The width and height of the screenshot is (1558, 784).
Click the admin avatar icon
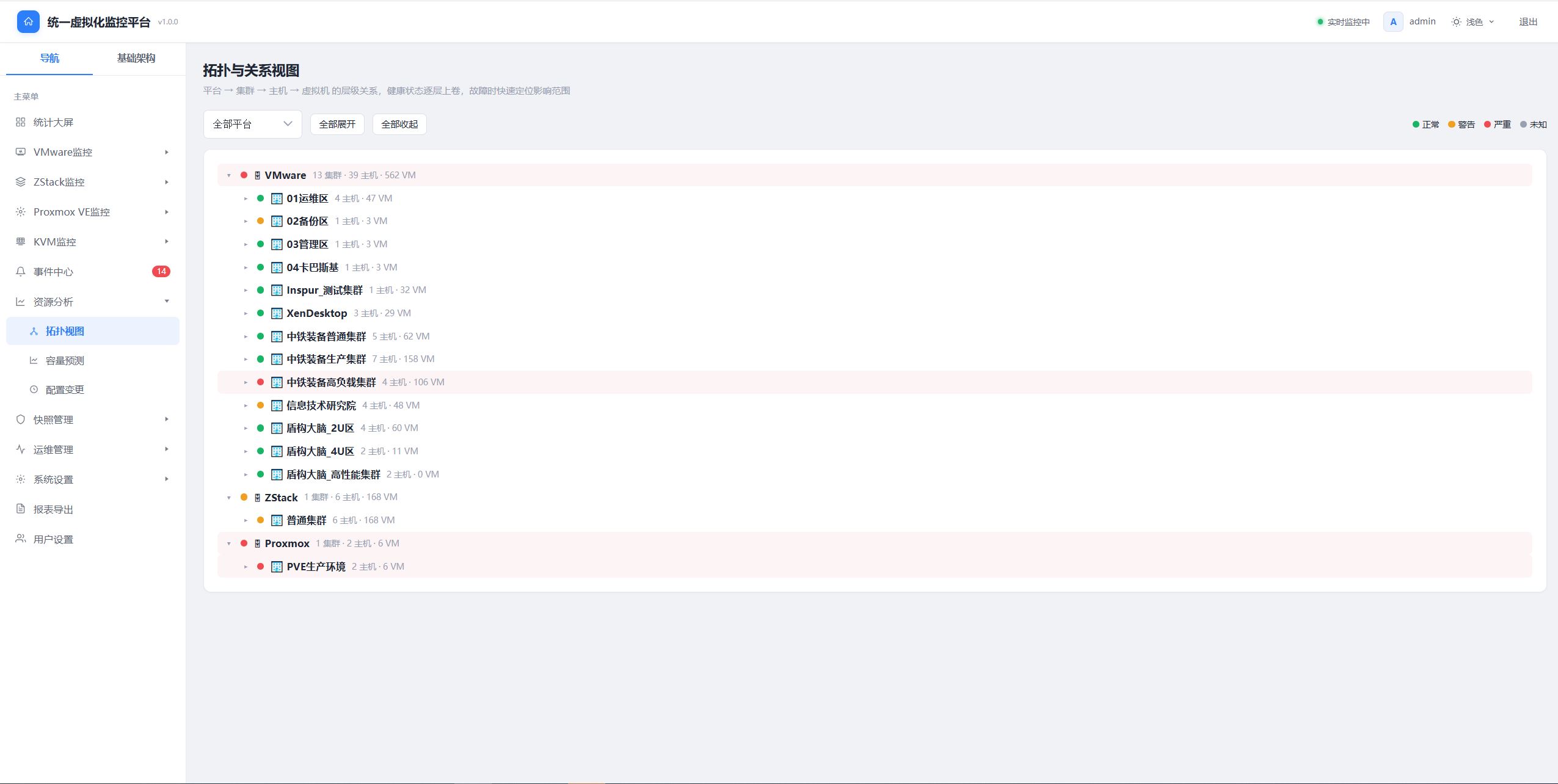coord(1393,21)
